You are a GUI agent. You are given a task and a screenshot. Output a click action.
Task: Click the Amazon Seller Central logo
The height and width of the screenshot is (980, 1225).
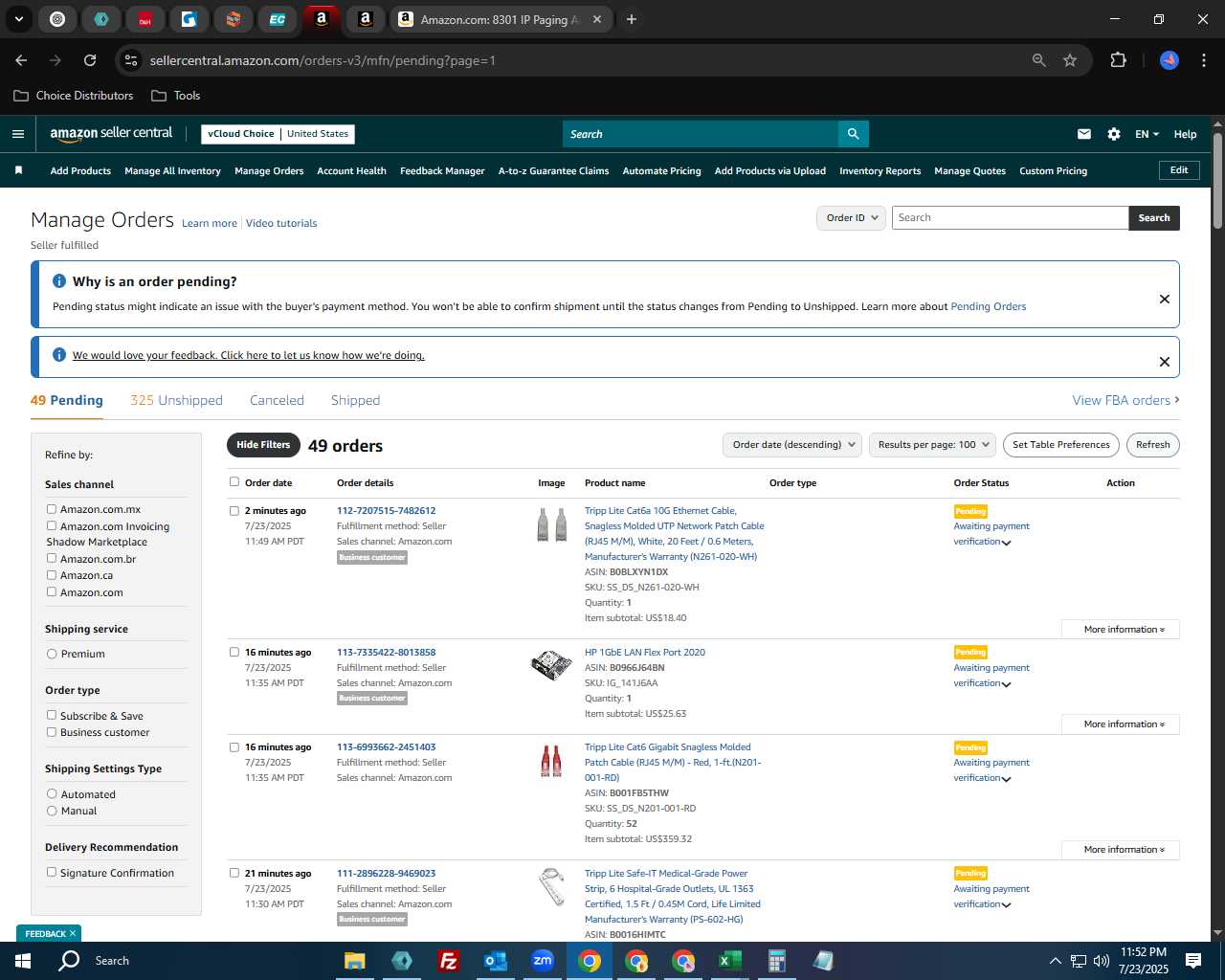pyautogui.click(x=111, y=134)
